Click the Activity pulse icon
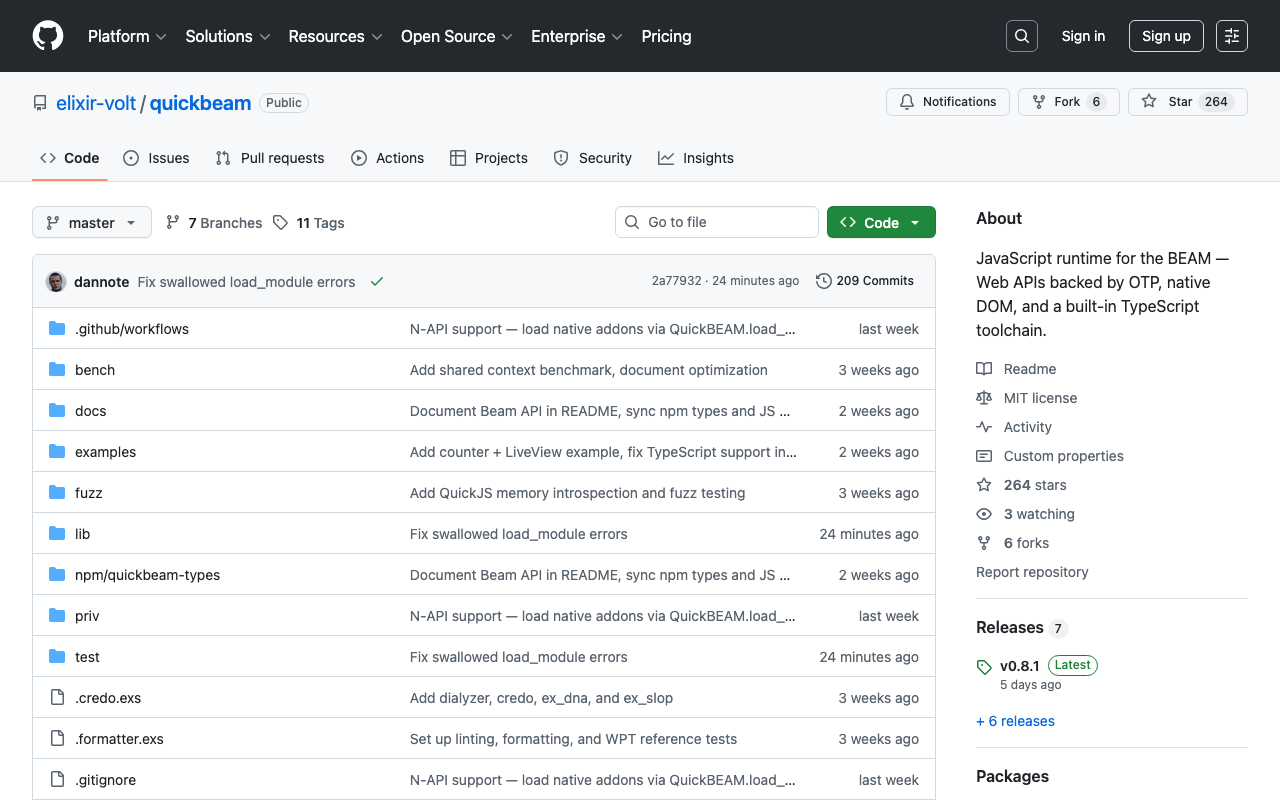The image size is (1280, 800). click(x=985, y=427)
